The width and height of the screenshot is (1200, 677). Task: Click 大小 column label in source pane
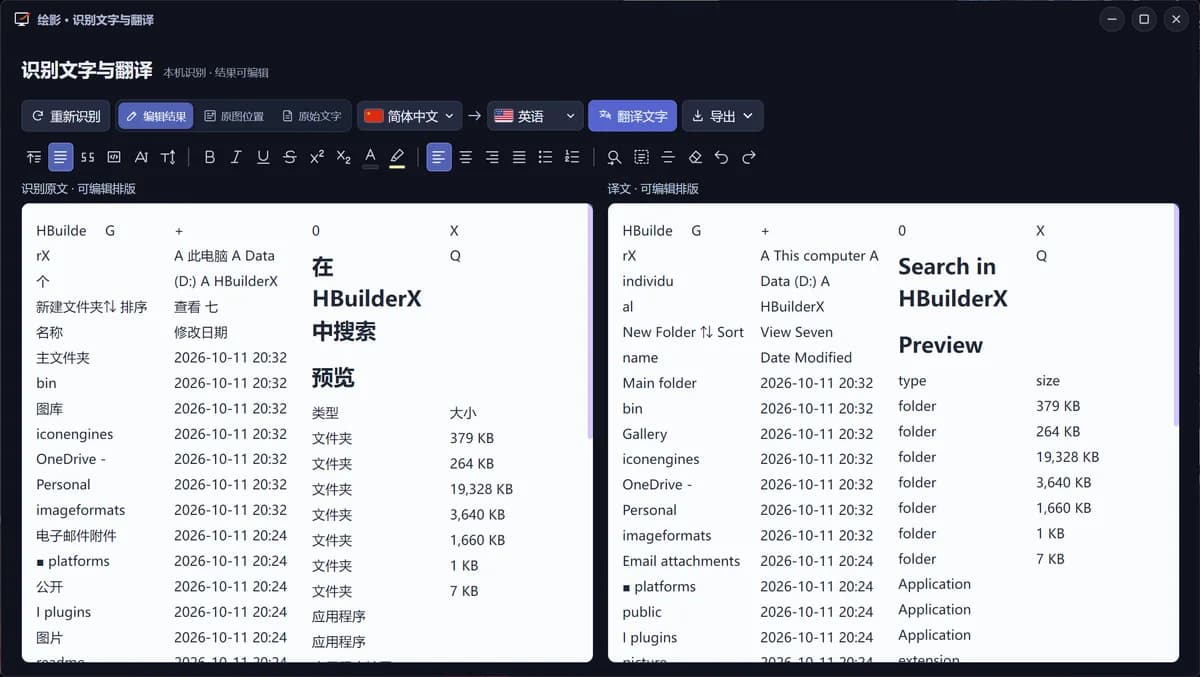click(463, 412)
